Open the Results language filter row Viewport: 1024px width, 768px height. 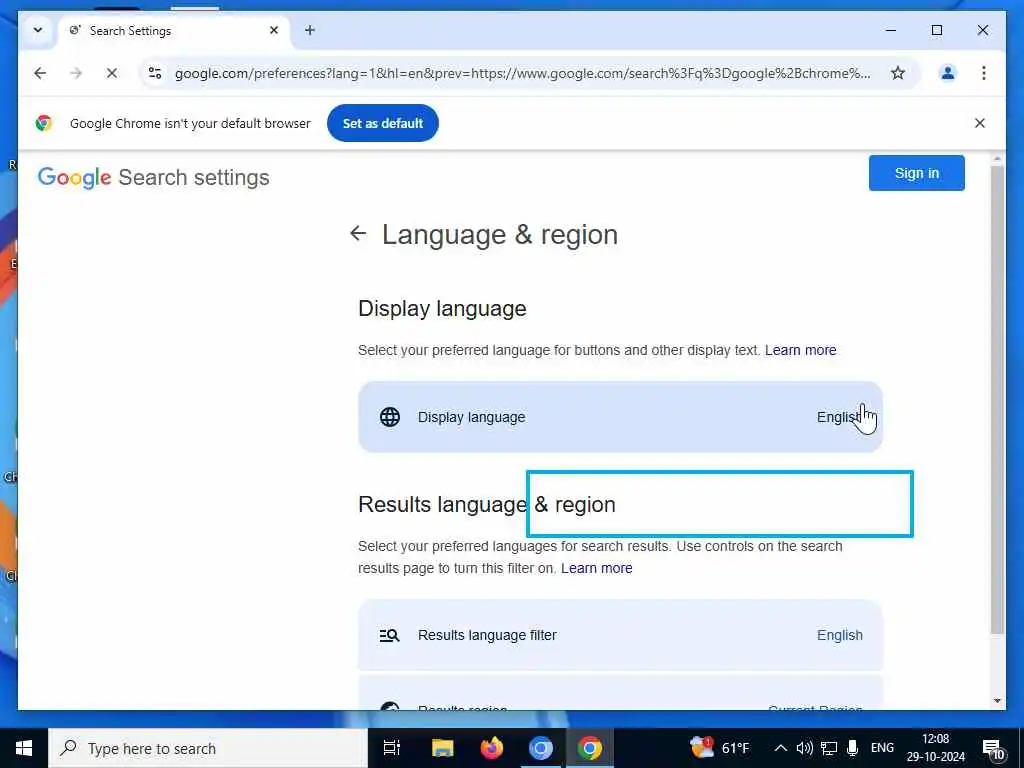click(x=620, y=635)
